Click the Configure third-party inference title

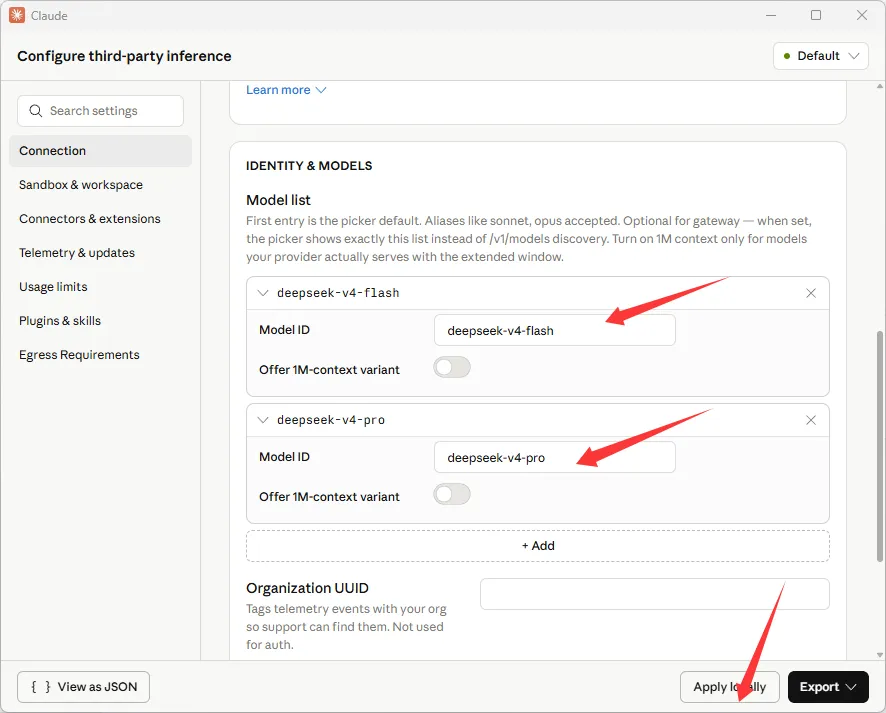124,56
